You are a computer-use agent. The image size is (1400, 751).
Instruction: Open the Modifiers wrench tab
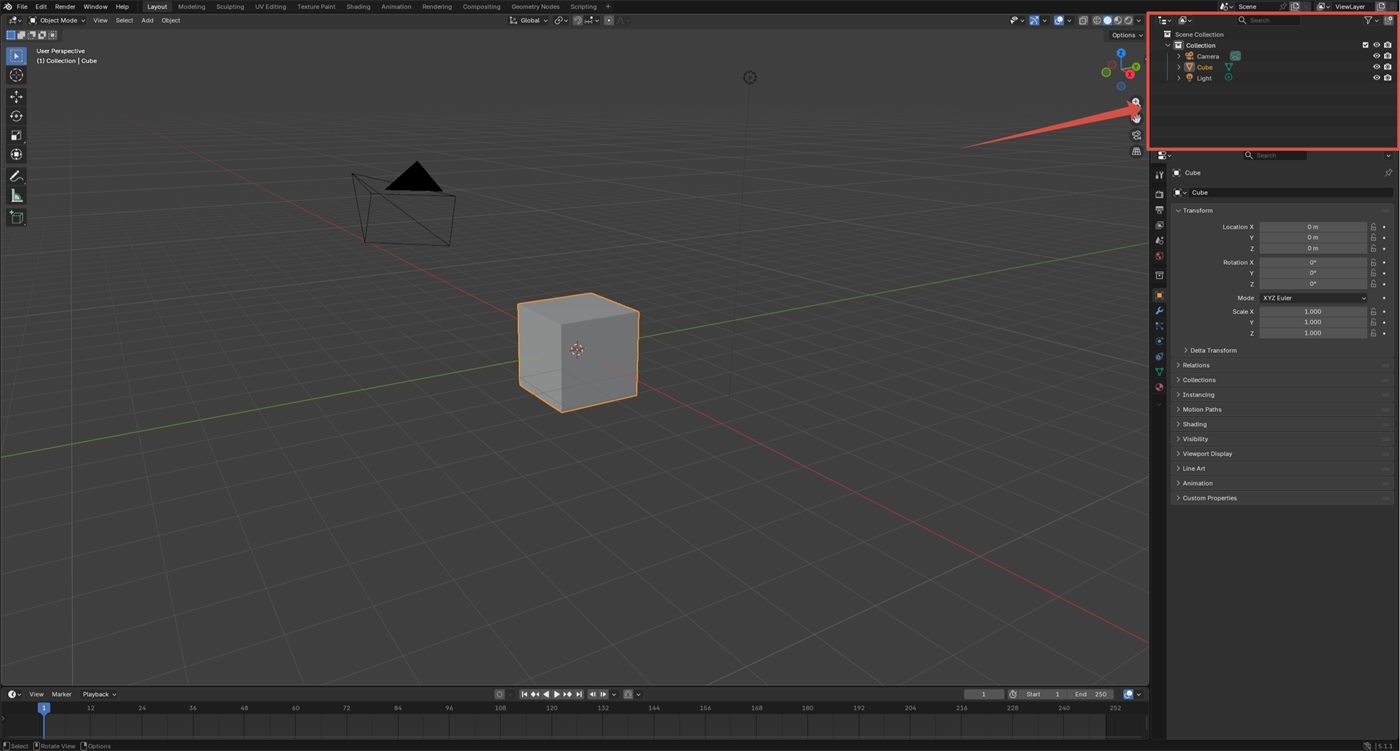(1159, 311)
